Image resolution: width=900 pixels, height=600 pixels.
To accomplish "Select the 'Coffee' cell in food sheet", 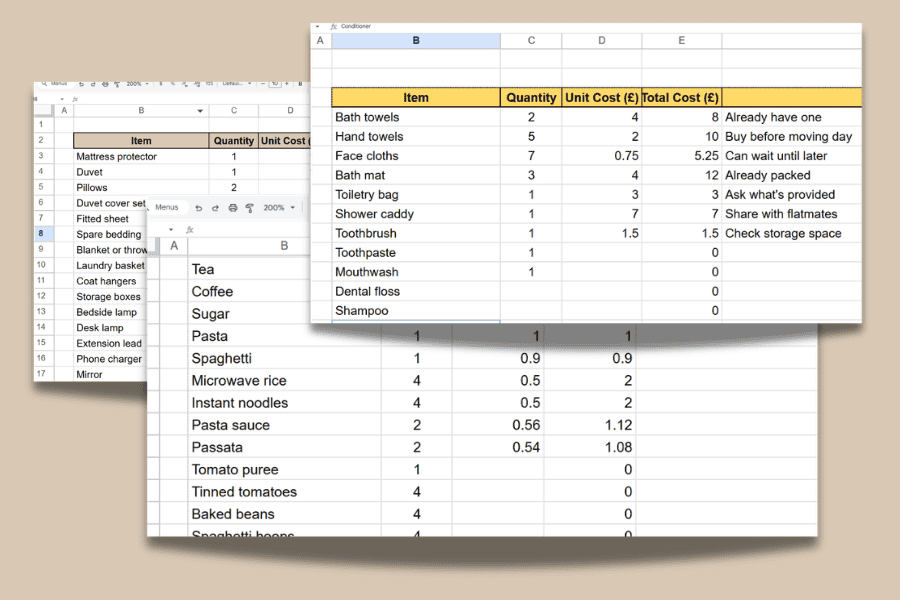I will 248,292.
